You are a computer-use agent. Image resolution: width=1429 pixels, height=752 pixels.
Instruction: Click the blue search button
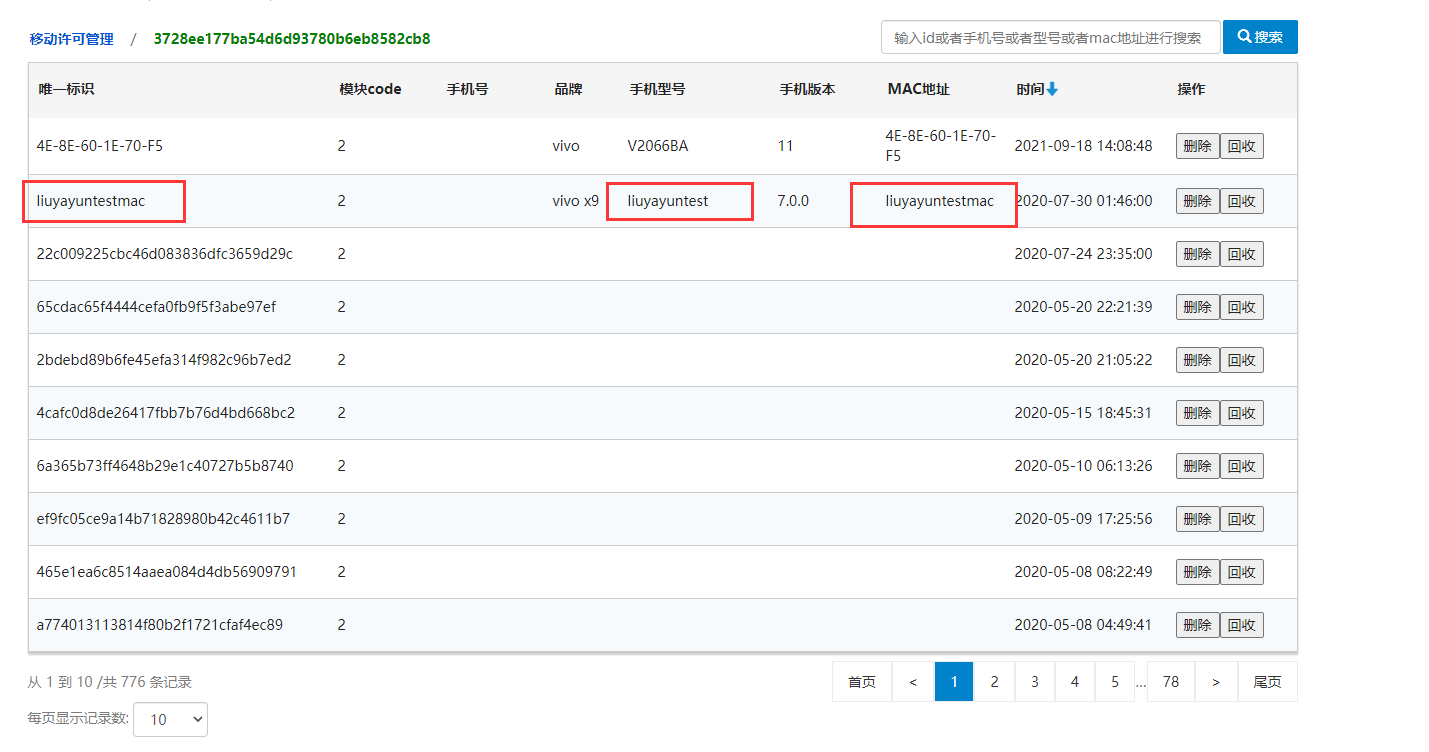tap(1259, 37)
